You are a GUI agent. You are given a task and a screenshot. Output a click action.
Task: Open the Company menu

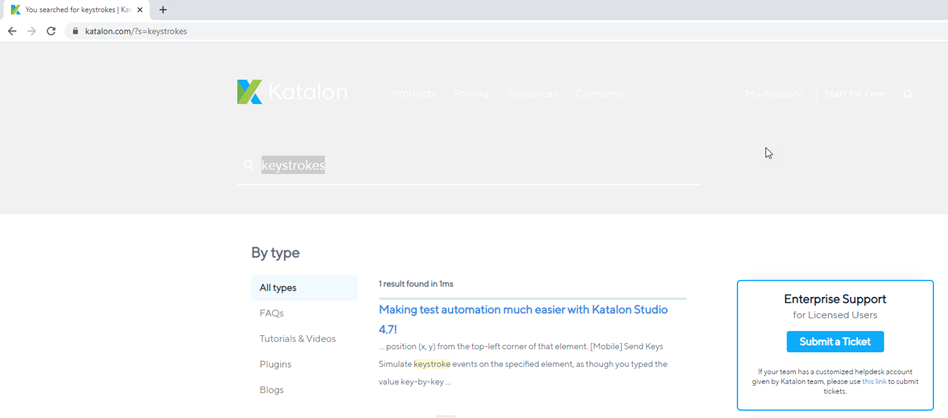[599, 94]
